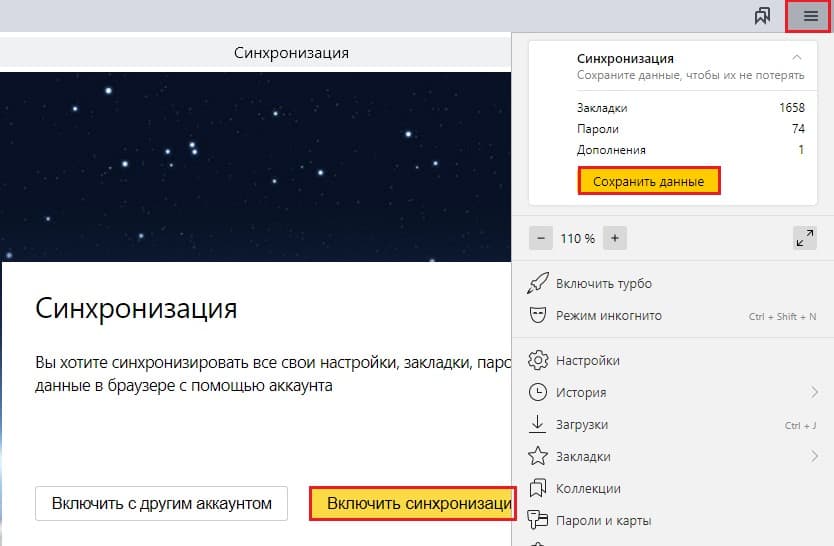Click the History clock icon
Screen dimensions: 834x546
pos(538,392)
